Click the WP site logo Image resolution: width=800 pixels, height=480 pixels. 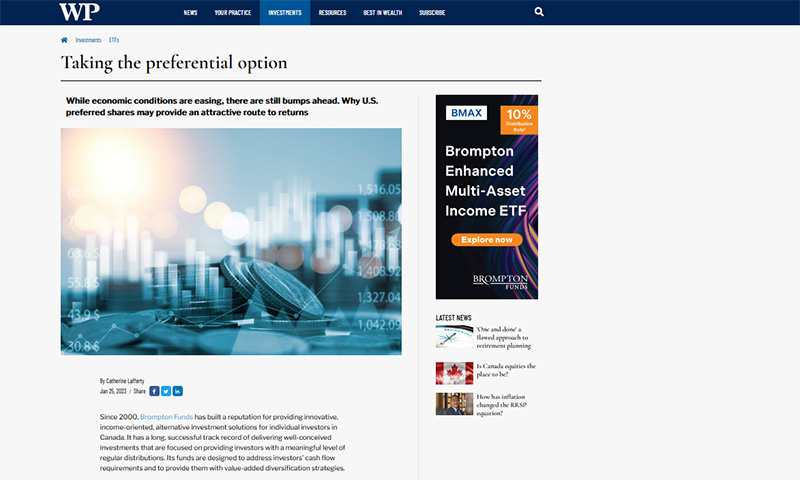coord(79,12)
